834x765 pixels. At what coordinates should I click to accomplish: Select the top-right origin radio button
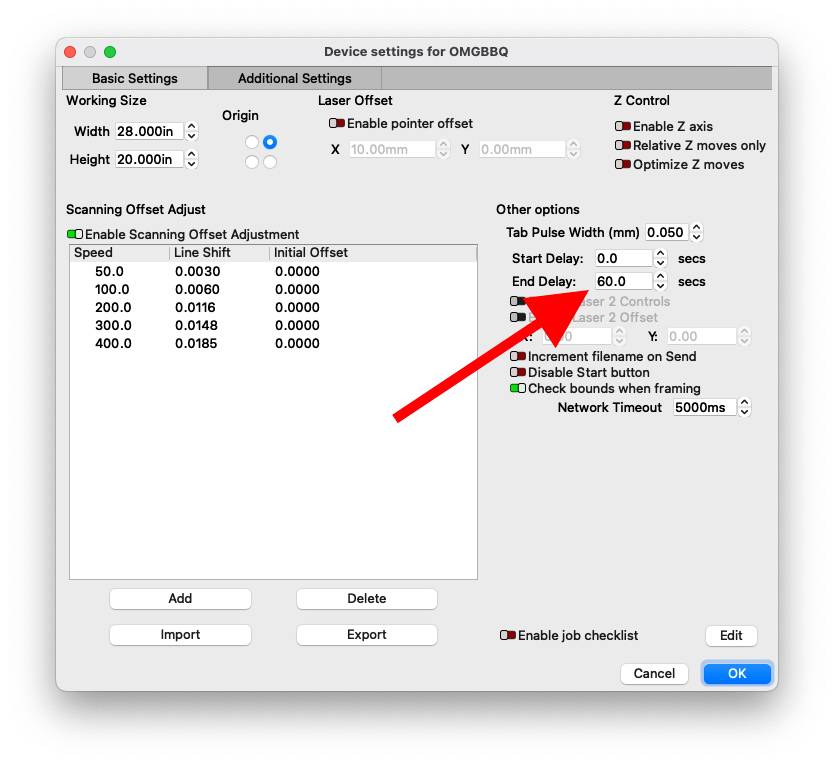pos(270,143)
